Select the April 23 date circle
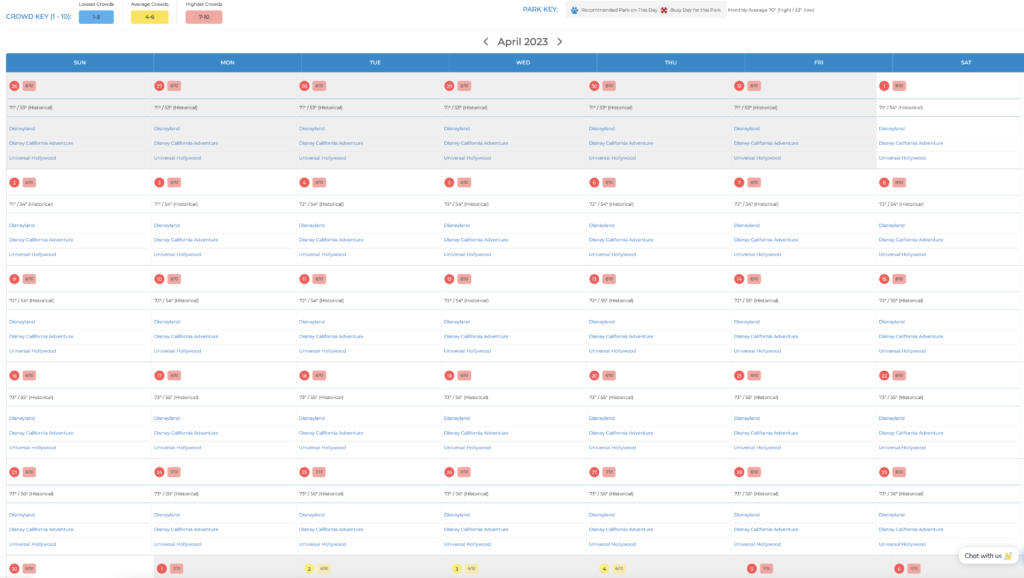 click(x=14, y=472)
